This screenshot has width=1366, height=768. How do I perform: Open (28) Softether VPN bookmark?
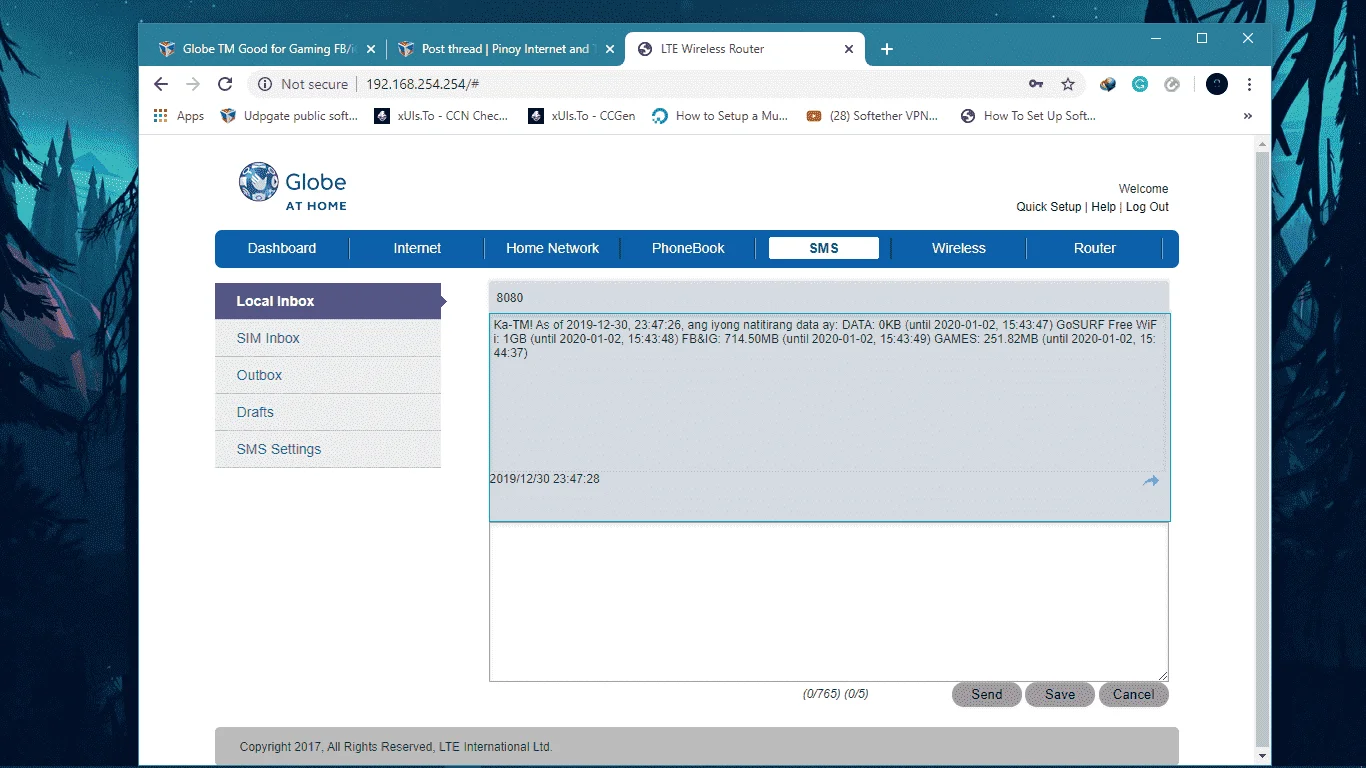[873, 116]
